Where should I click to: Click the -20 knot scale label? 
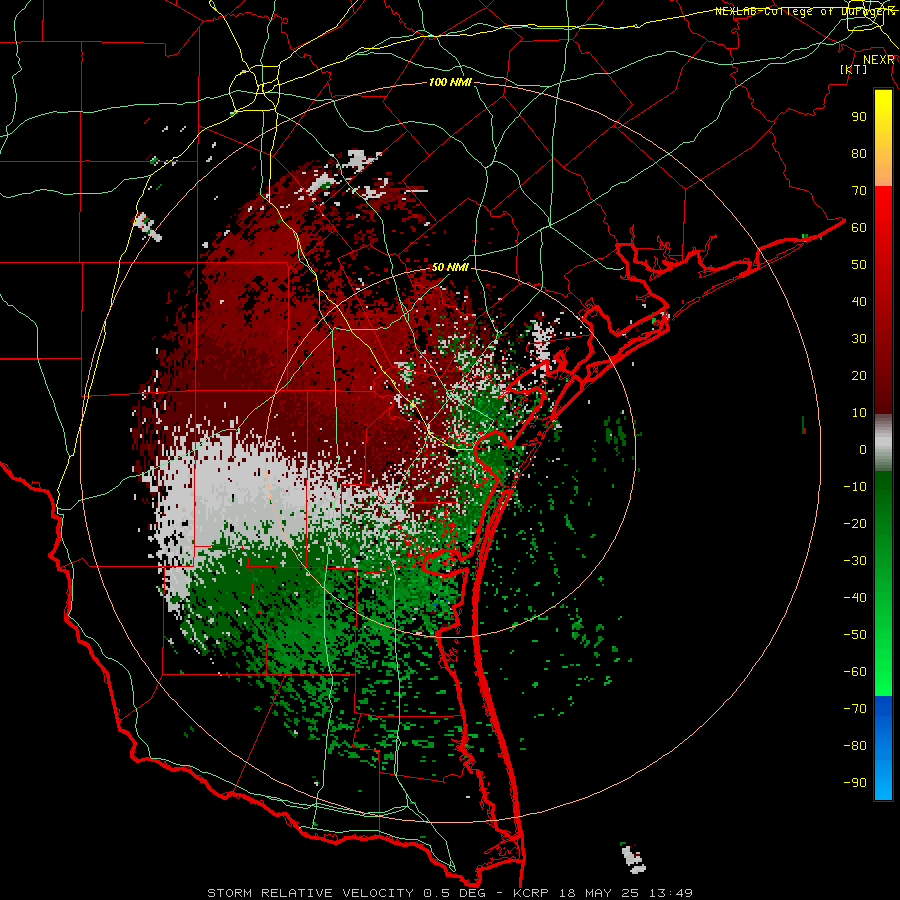click(x=855, y=524)
